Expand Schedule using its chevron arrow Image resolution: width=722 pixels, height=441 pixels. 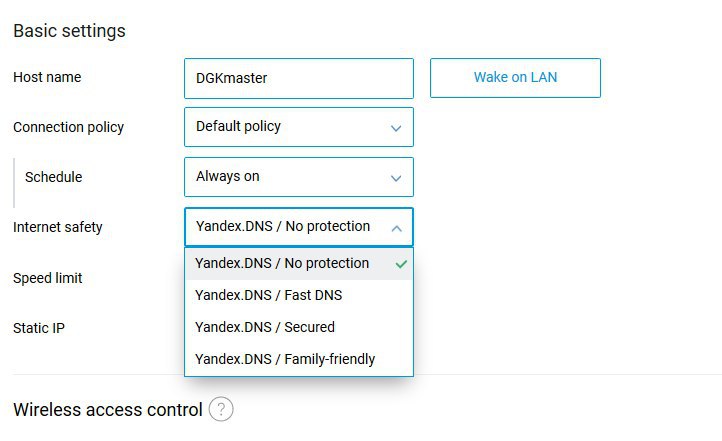[396, 178]
